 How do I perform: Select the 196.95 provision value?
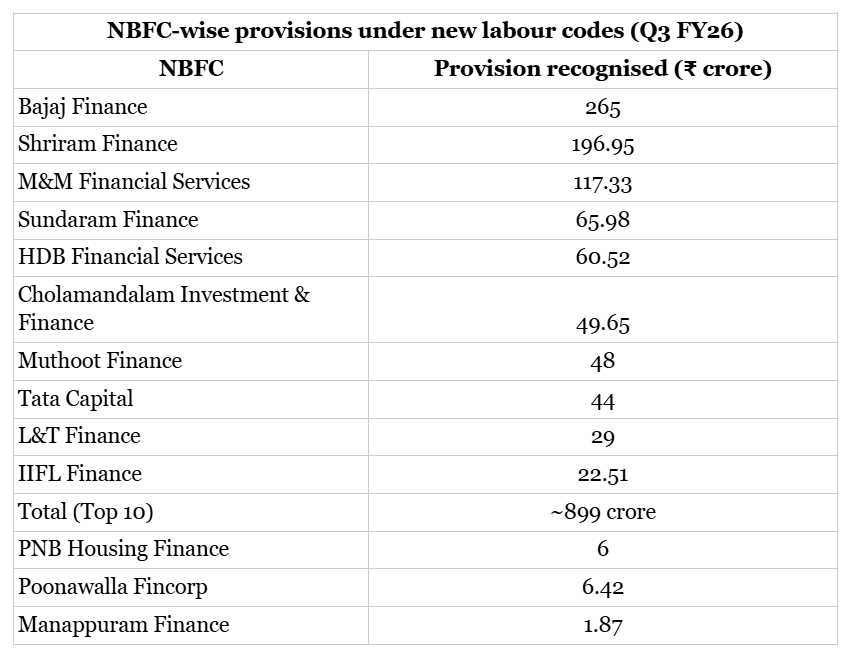(602, 145)
